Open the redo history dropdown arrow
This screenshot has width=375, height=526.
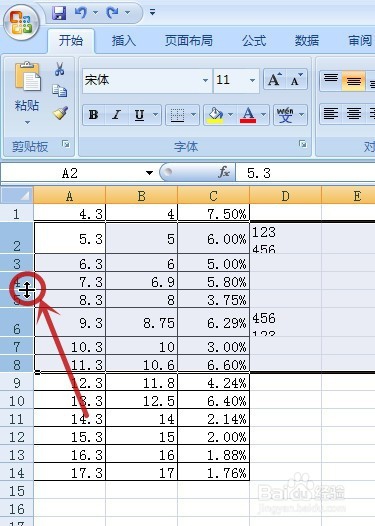click(127, 13)
